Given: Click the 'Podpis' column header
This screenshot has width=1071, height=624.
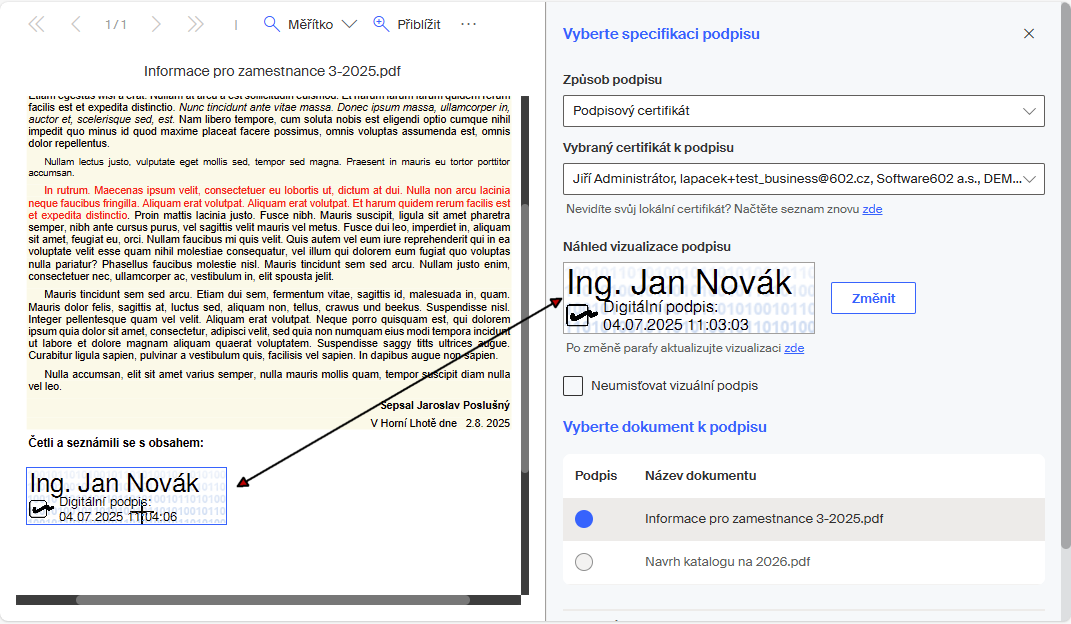Looking at the screenshot, I should tap(596, 476).
